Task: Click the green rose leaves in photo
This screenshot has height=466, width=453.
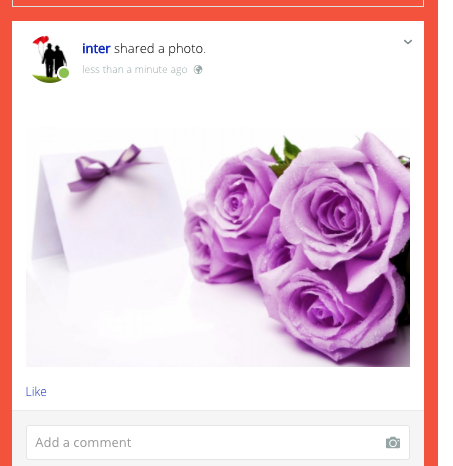Action: coord(285,155)
